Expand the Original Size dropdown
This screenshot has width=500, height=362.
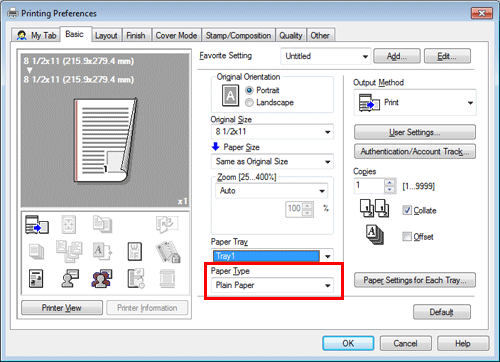(272, 132)
